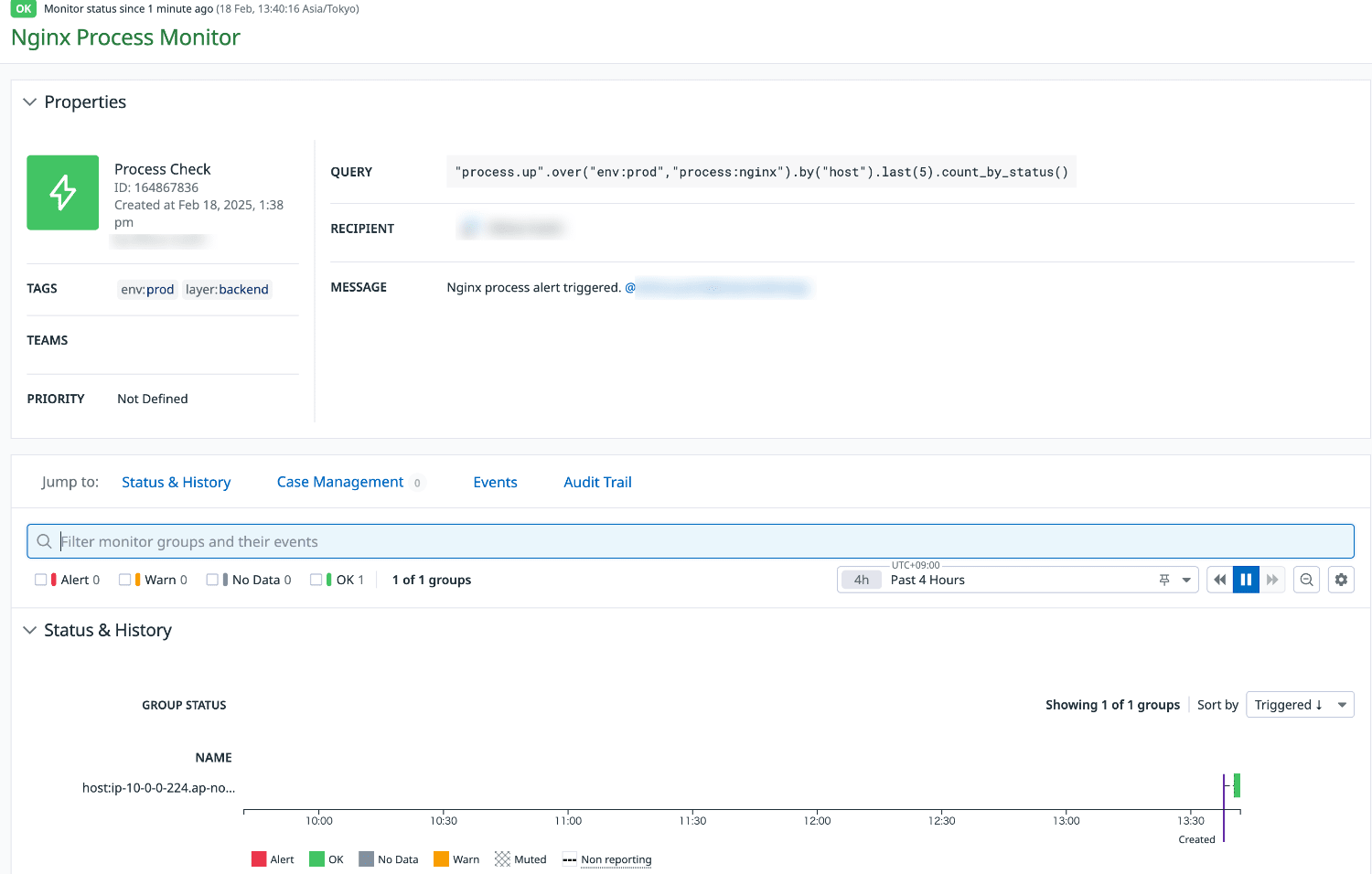Click the Nginx Process Monitor title
This screenshot has height=874, width=1372.
coord(125,37)
